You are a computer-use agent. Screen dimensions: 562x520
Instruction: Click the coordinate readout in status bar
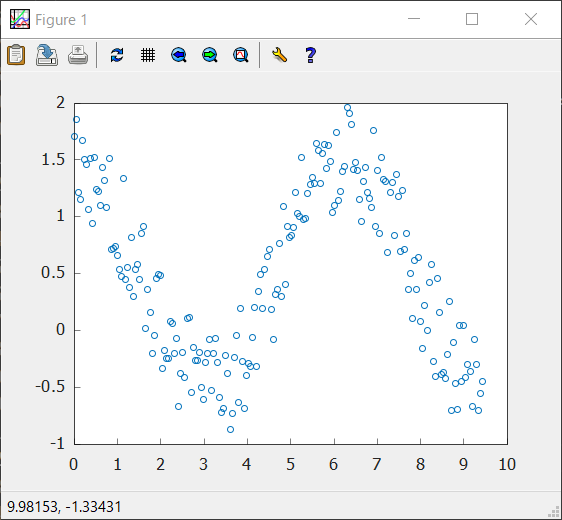tap(64, 507)
